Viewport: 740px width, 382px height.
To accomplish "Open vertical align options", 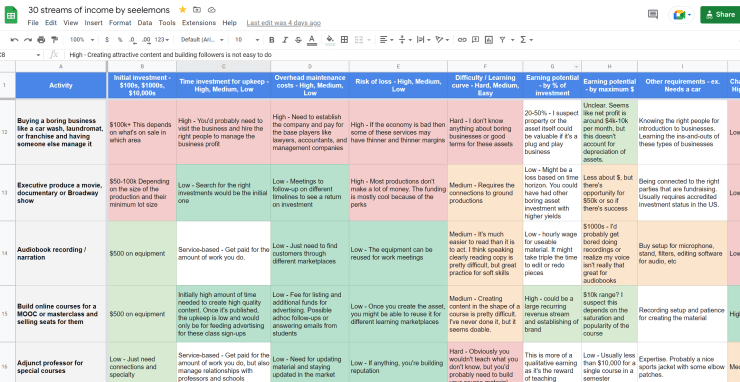I will click(405, 40).
